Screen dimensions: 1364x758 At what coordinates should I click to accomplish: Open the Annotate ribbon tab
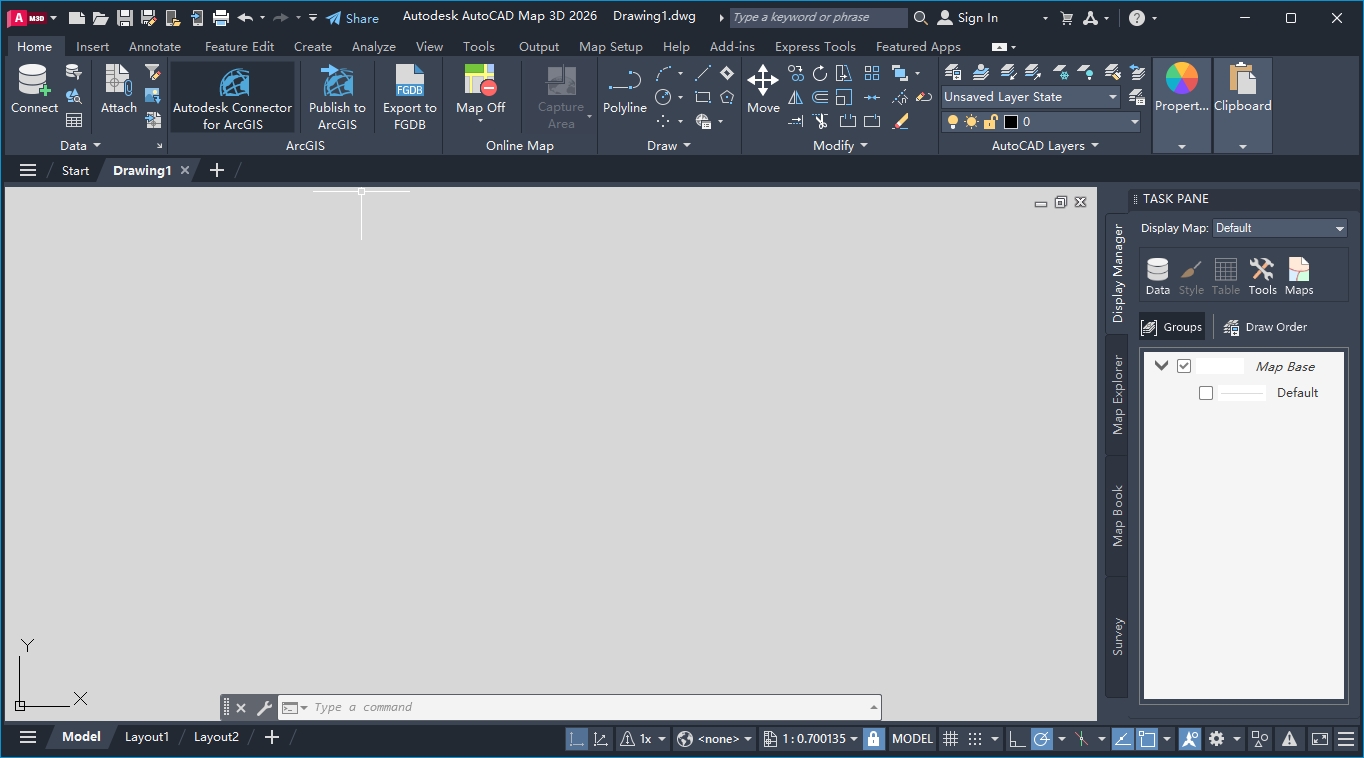[155, 46]
